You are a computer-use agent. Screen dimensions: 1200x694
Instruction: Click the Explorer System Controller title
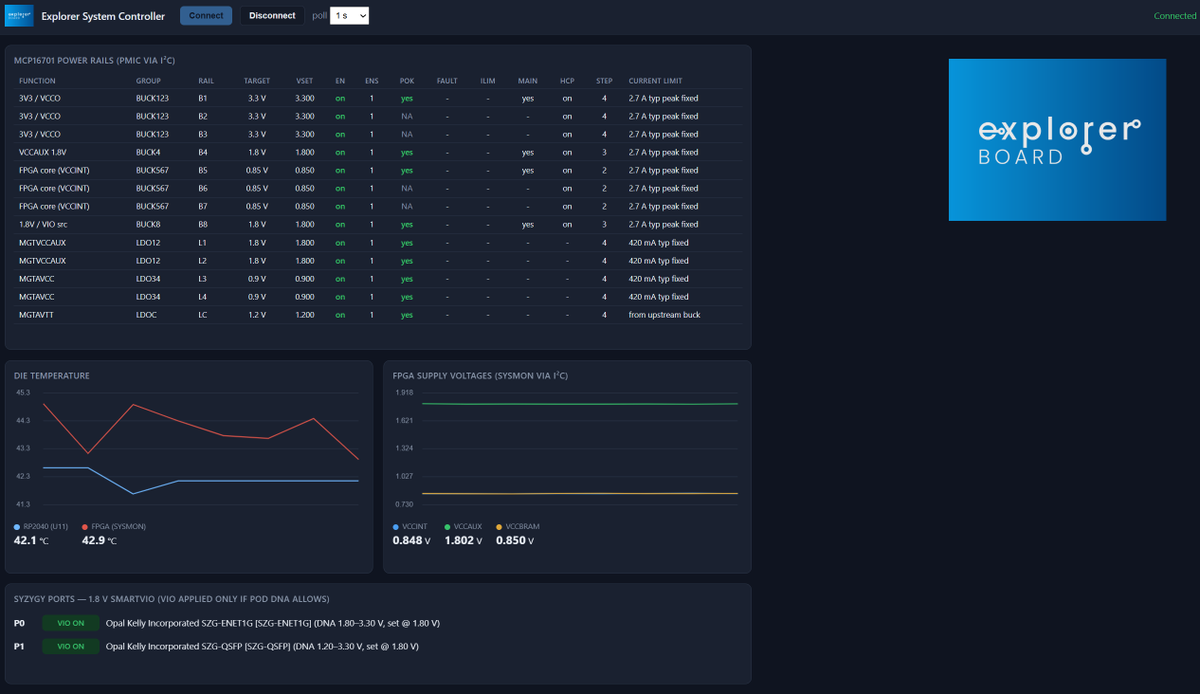pyautogui.click(x=103, y=16)
